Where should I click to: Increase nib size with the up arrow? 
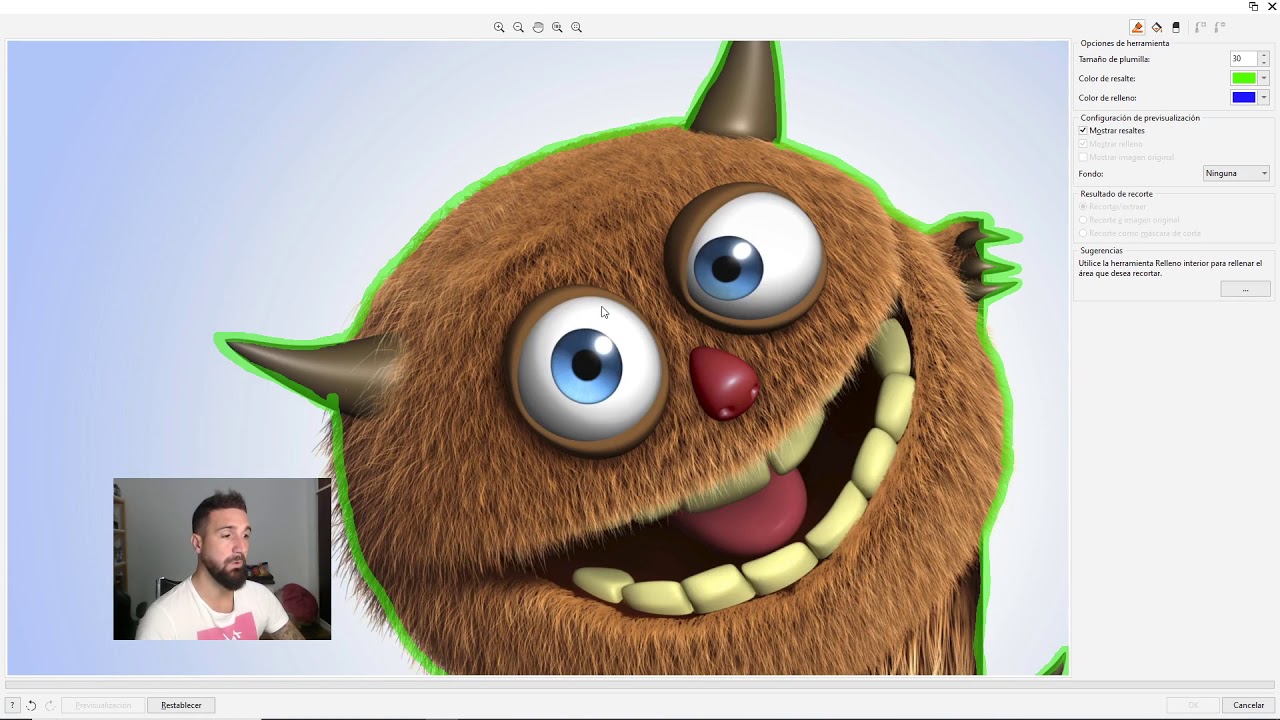1264,55
